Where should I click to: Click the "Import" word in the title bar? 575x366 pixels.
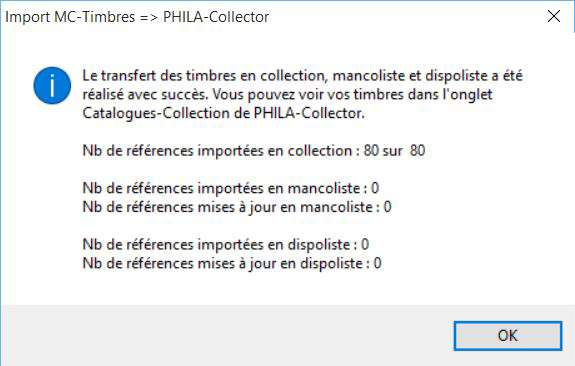tap(28, 17)
